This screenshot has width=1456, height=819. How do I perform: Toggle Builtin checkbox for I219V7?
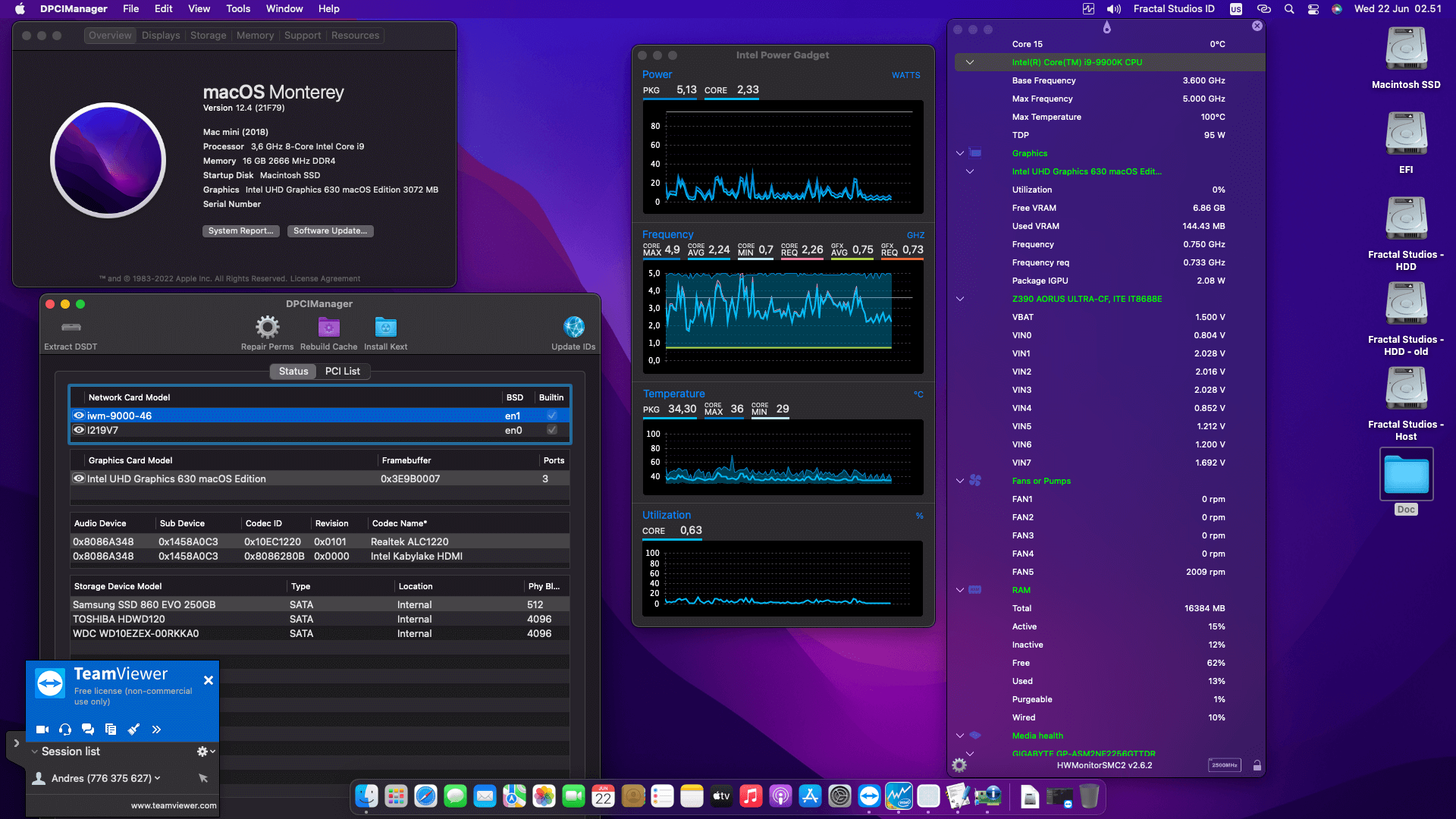(552, 430)
